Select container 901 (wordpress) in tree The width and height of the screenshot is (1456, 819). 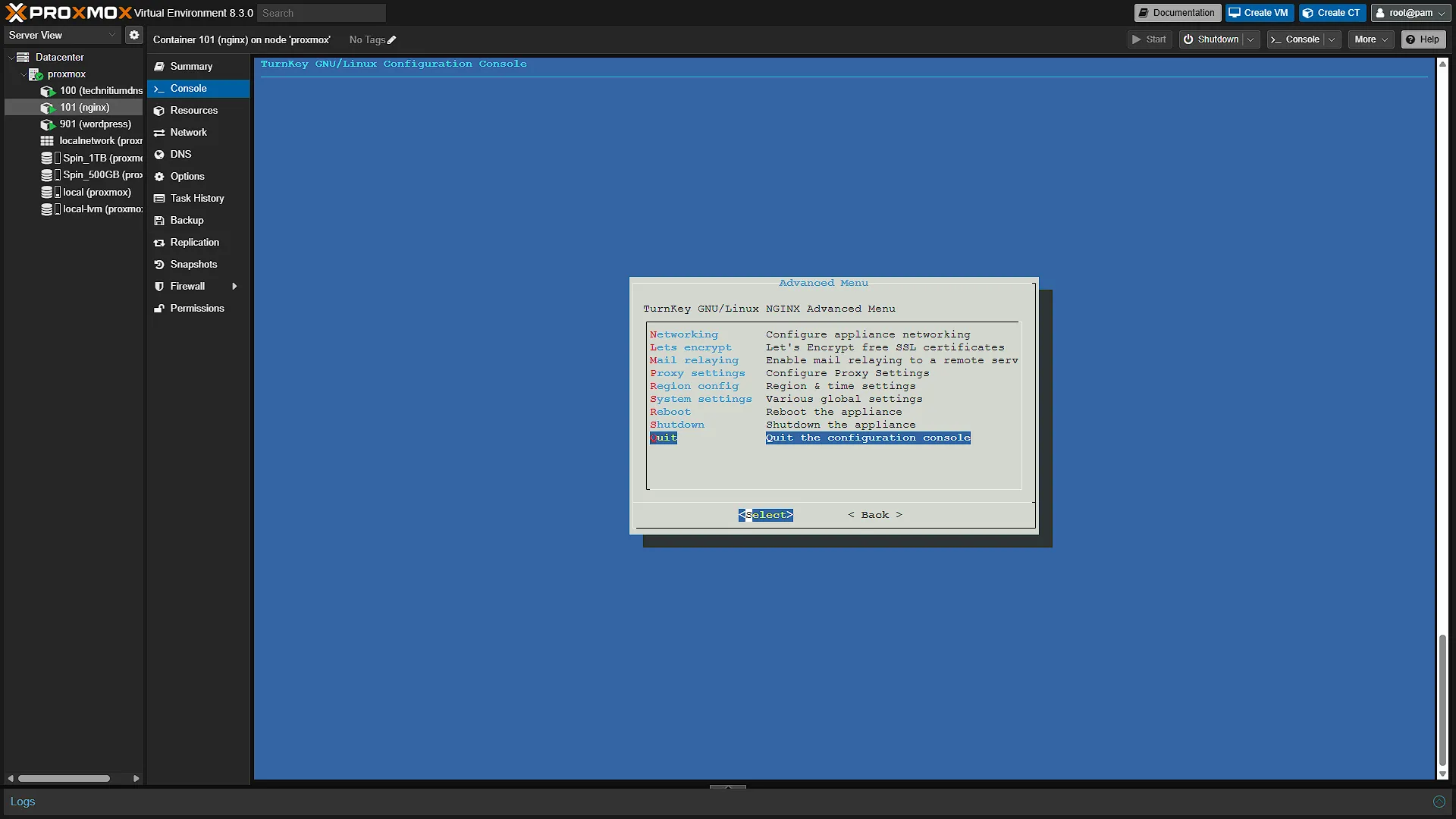pos(86,124)
